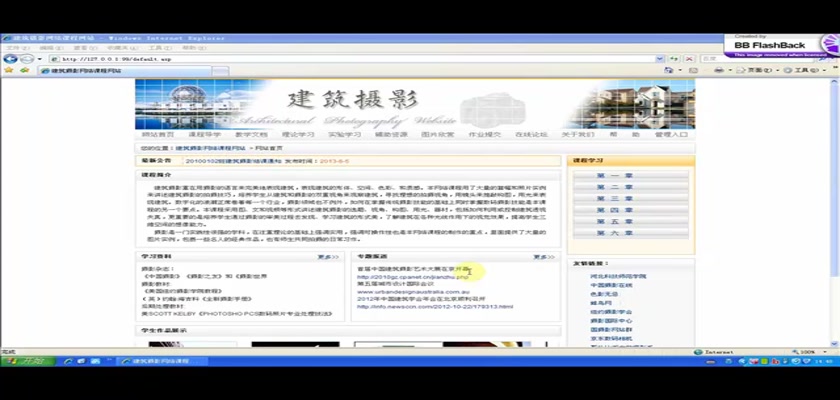Open the 页面 (Page) command menu
This screenshot has width=840, height=400.
pyautogui.click(x=756, y=70)
